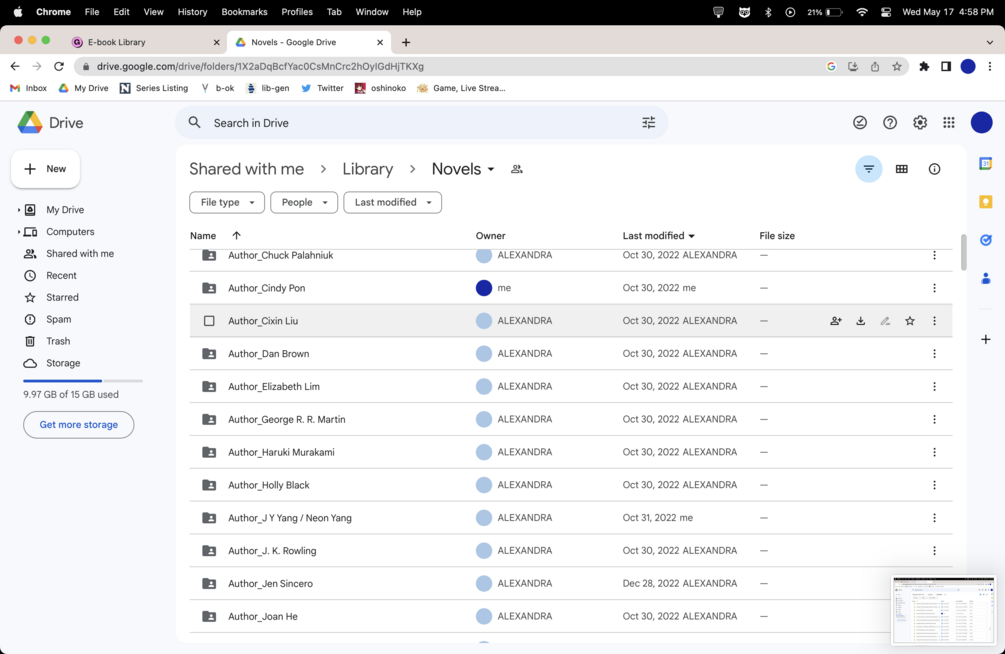Click the storage usage progress bar
The image size is (1005, 654).
coord(83,381)
